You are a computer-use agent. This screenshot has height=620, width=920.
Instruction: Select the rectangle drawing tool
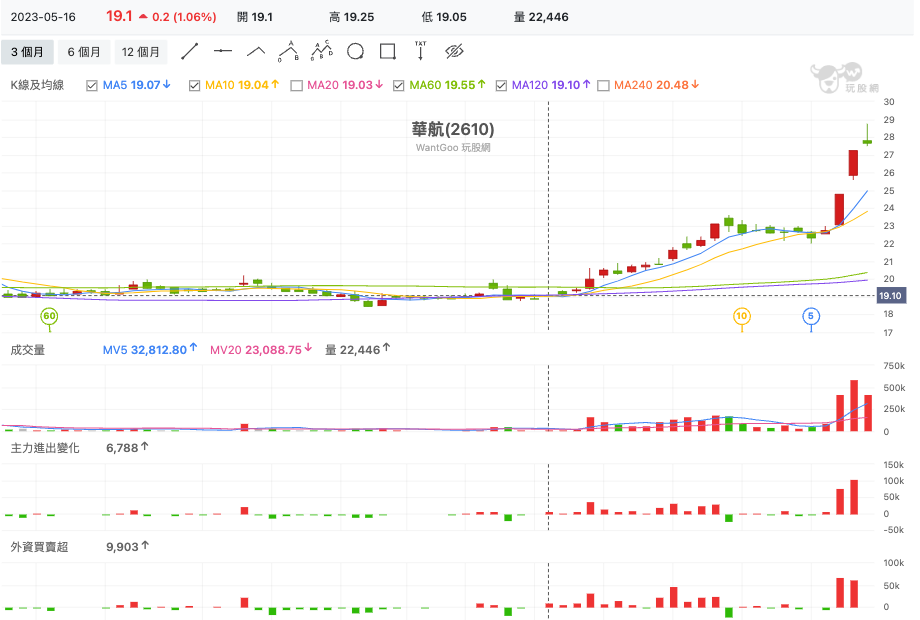(x=388, y=52)
